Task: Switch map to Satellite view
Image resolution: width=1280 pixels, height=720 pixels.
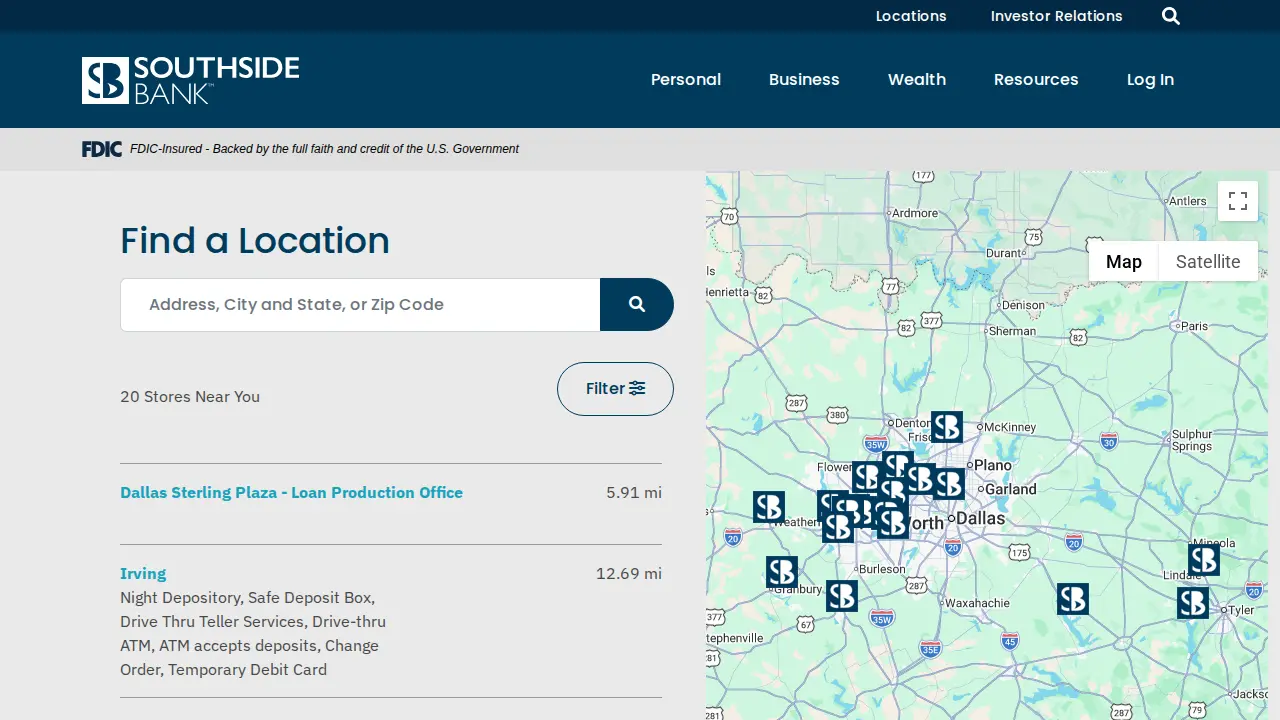Action: [1208, 261]
